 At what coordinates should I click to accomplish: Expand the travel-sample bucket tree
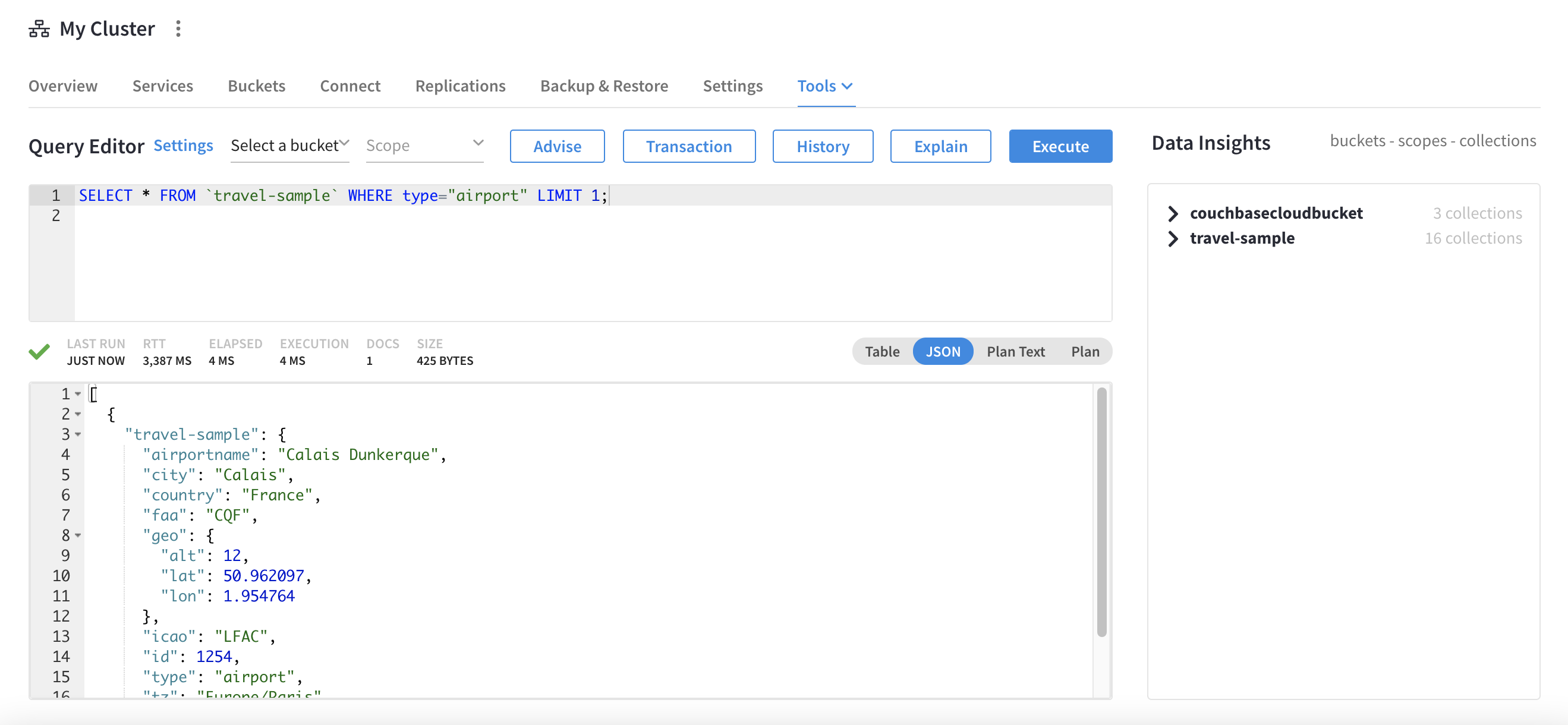click(1172, 239)
